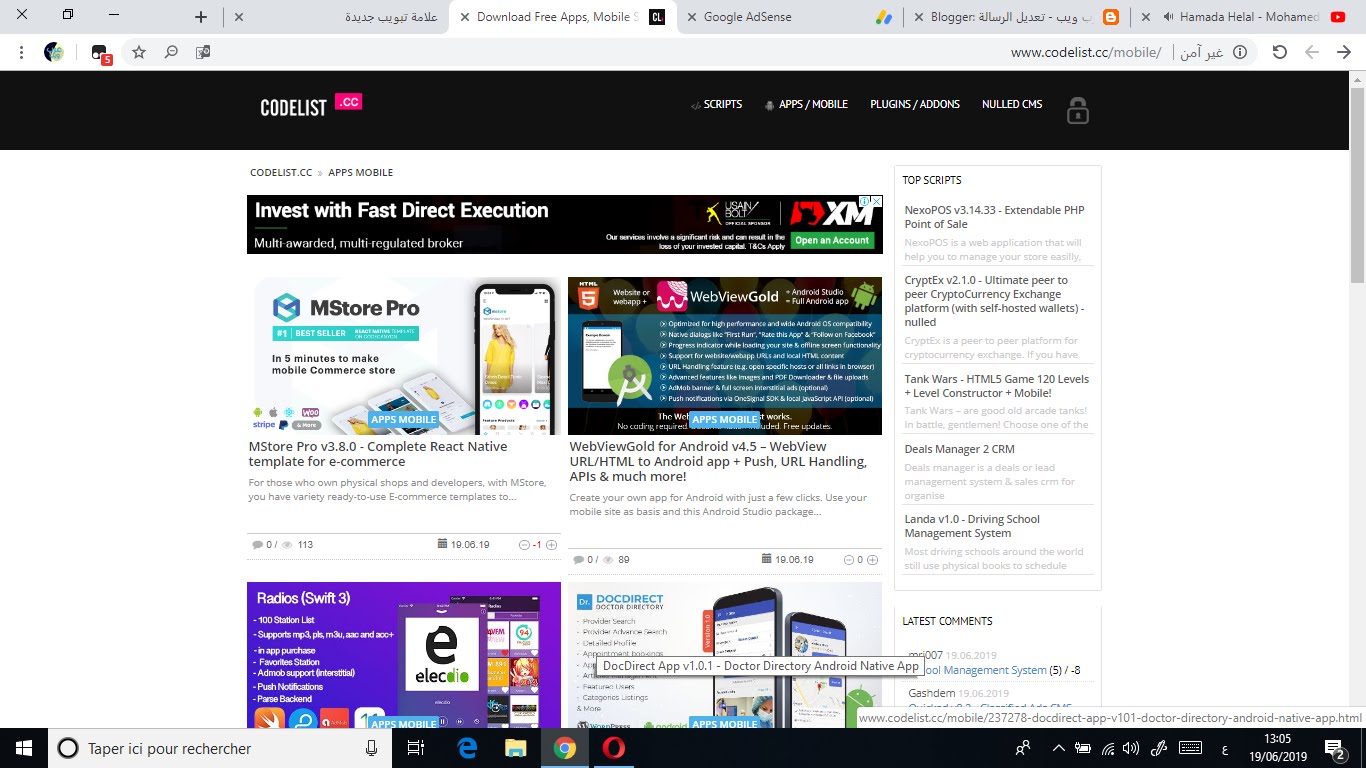Click APPS MOBILE tag on MStore Pro image
Screen dimensions: 1366x768
[x=404, y=419]
